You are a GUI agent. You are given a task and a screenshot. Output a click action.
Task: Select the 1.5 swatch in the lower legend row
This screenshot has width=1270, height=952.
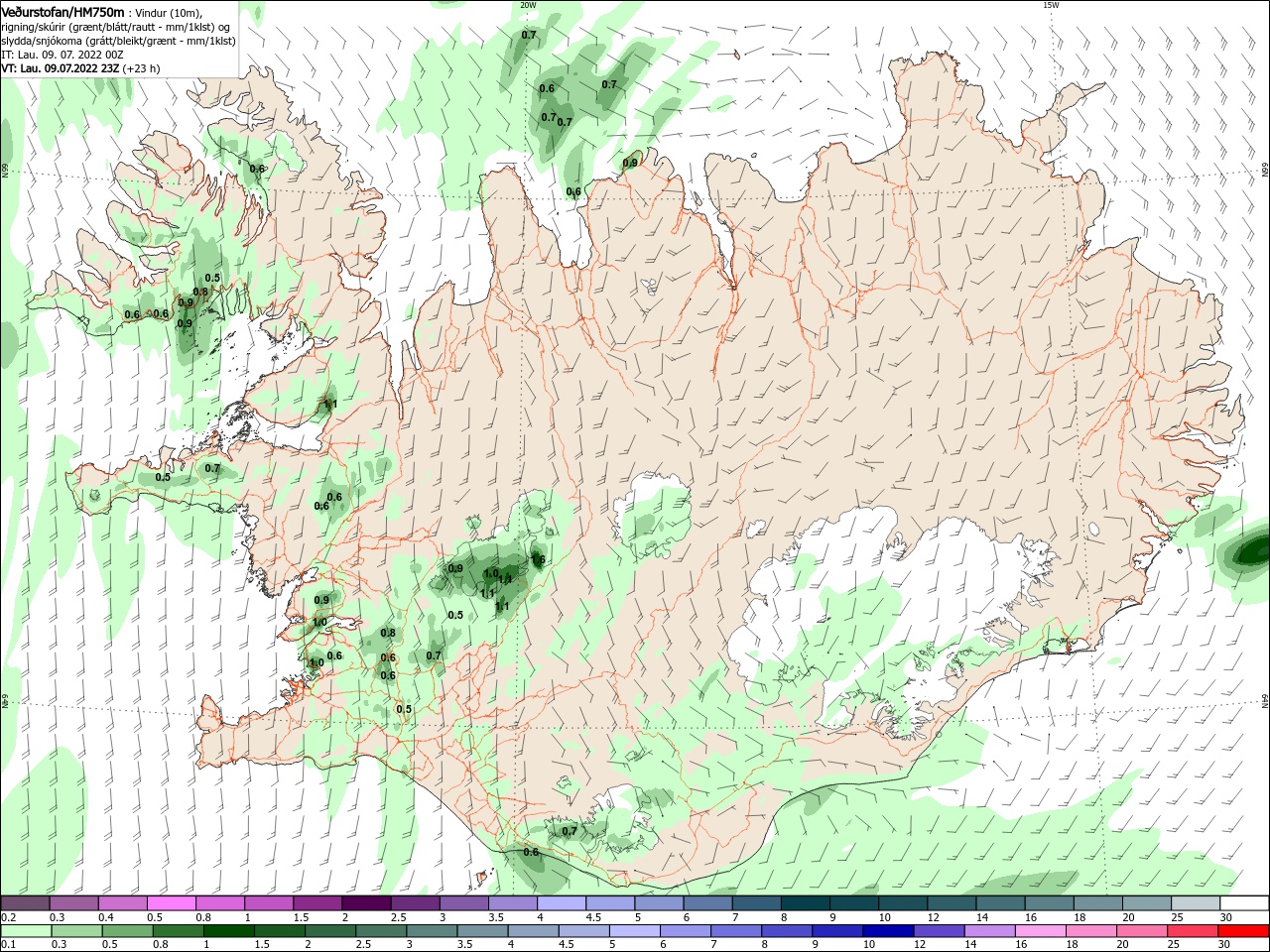(280, 931)
